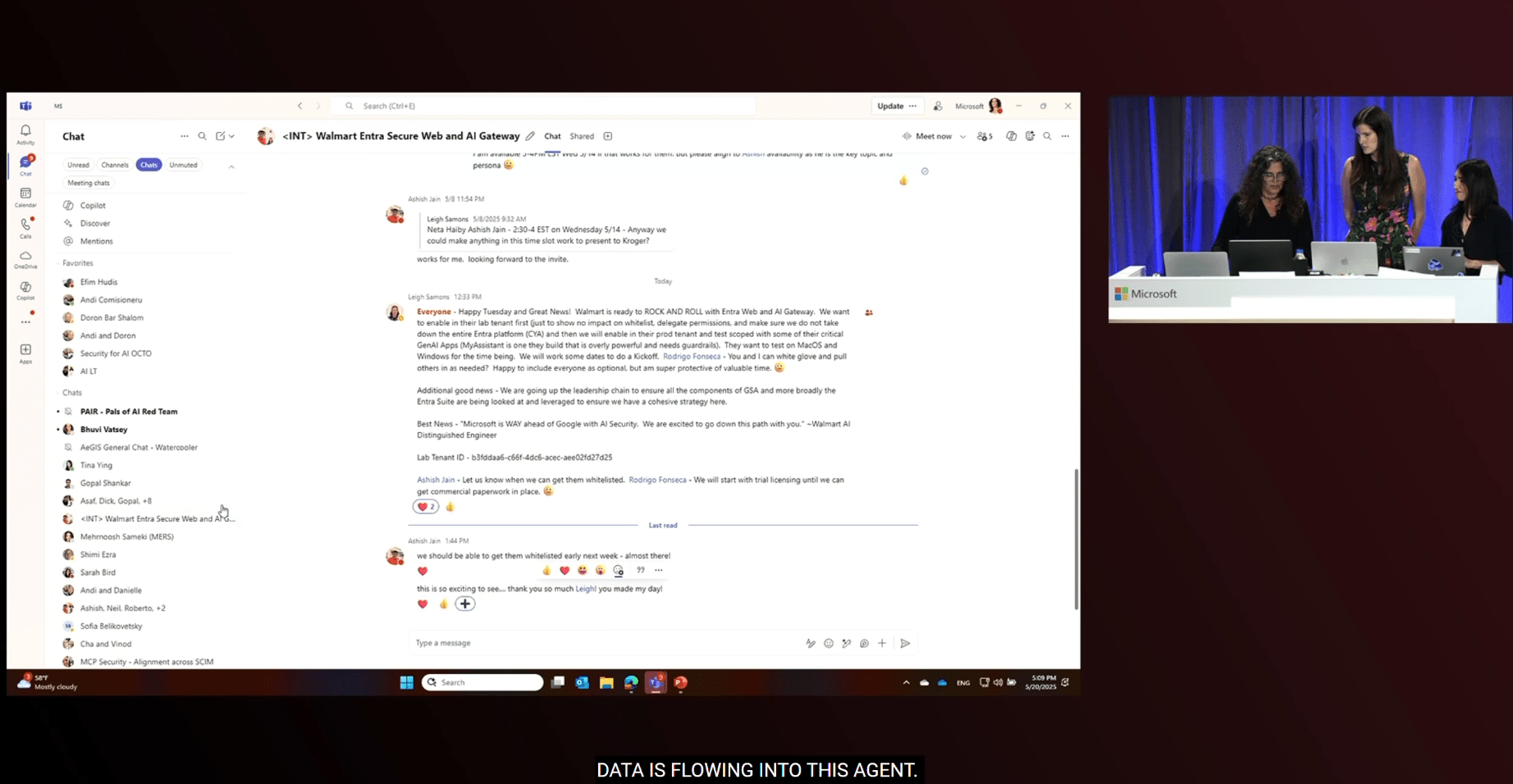1513x784 pixels.
Task: Click the Update button
Action: click(890, 106)
